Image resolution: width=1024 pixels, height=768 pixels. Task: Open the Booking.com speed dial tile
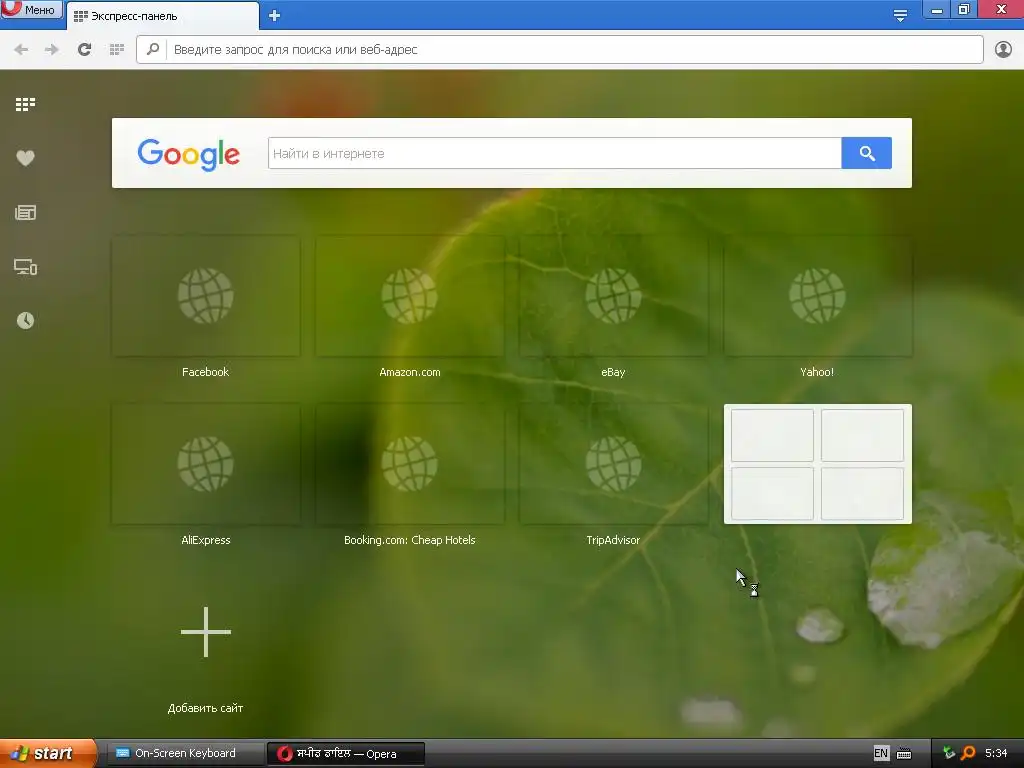409,464
